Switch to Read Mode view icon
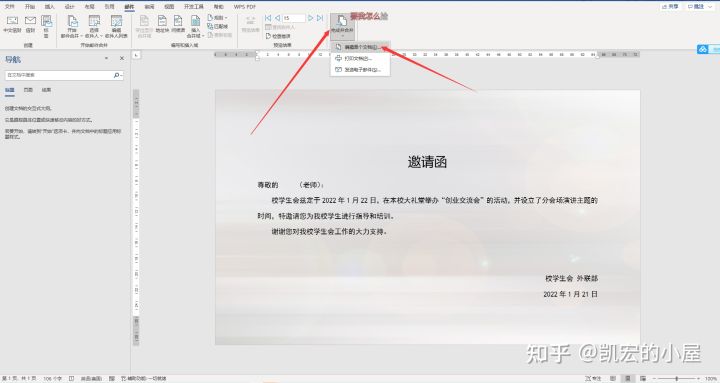 click(613, 378)
